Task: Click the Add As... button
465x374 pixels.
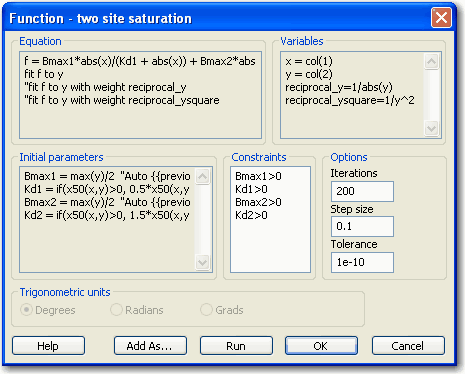Action: click(x=150, y=346)
